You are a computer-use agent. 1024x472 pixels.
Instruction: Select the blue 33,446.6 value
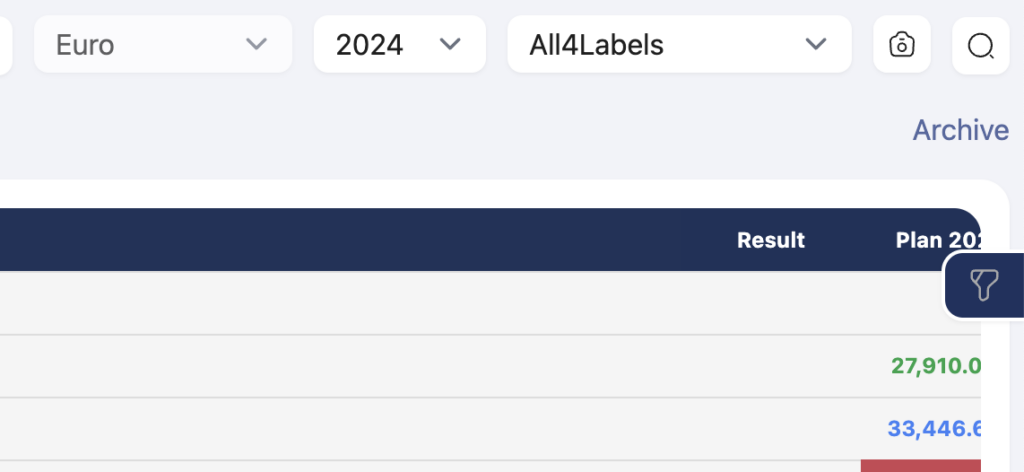(934, 429)
